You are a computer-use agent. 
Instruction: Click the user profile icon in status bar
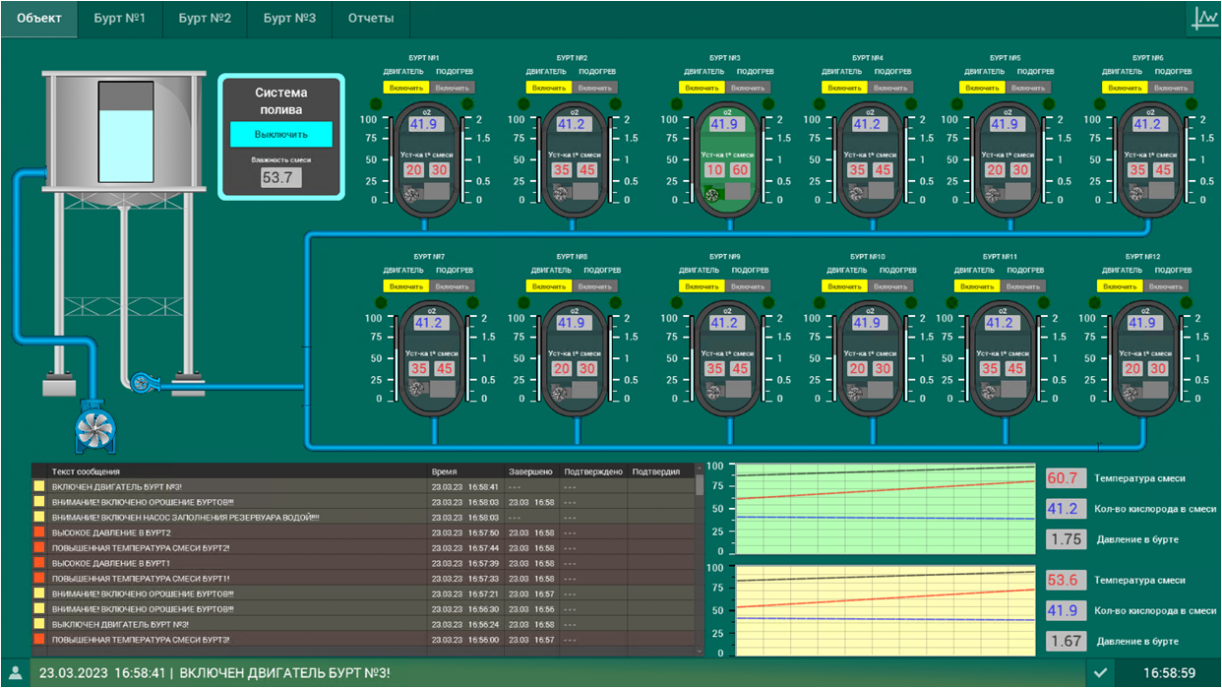pos(15,673)
